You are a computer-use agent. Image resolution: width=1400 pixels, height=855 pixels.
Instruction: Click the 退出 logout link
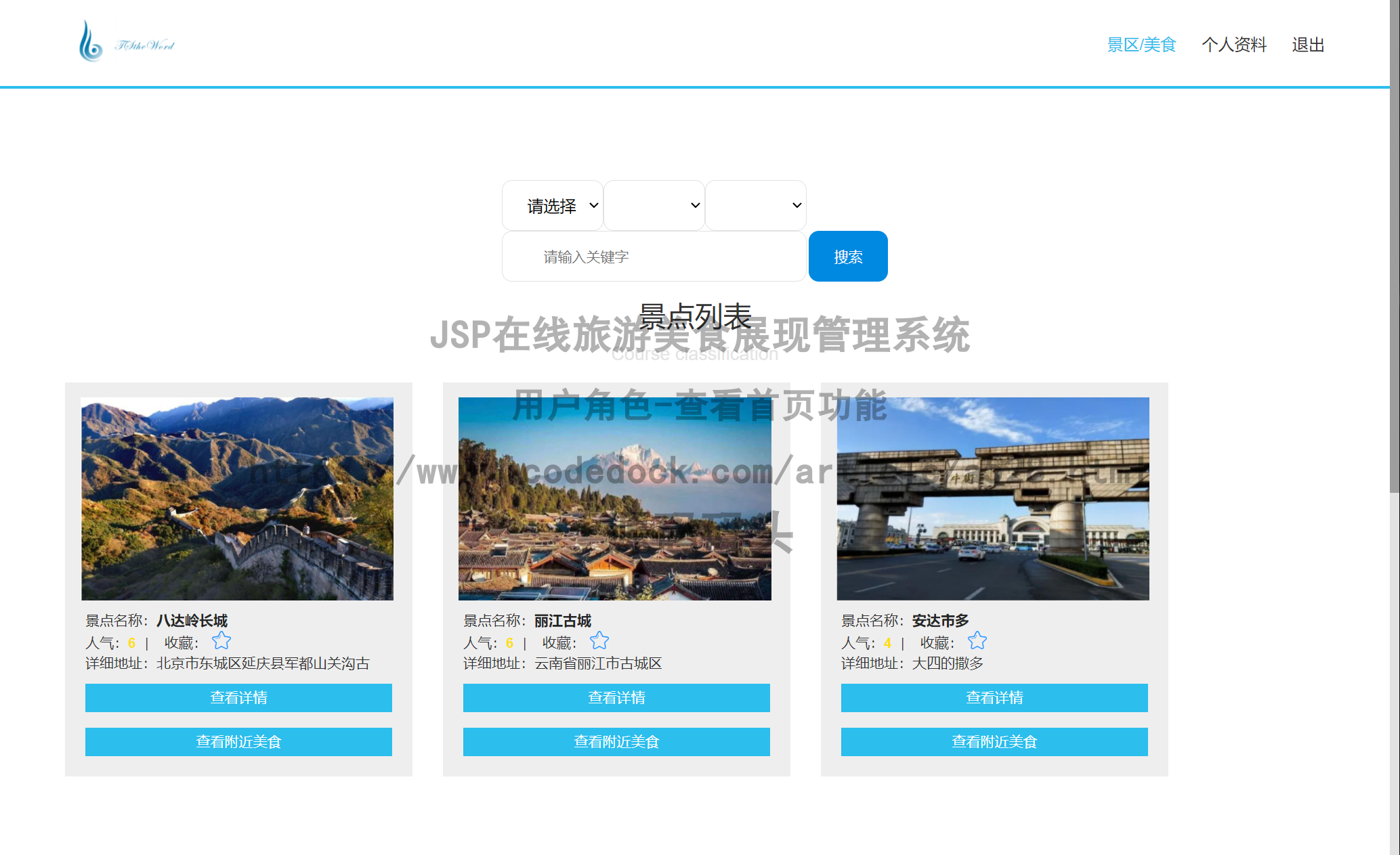pyautogui.click(x=1307, y=44)
